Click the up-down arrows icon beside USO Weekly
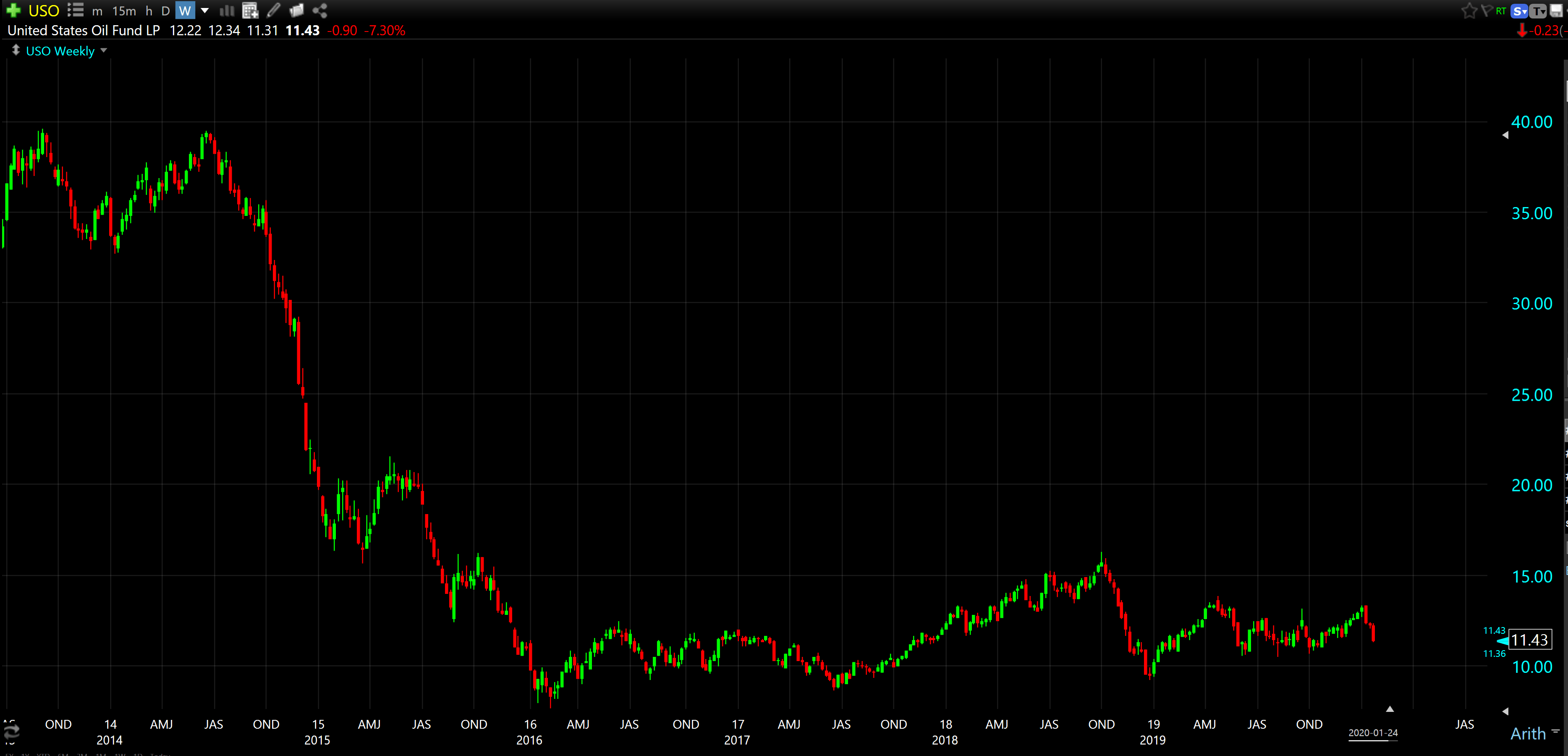 [x=16, y=50]
